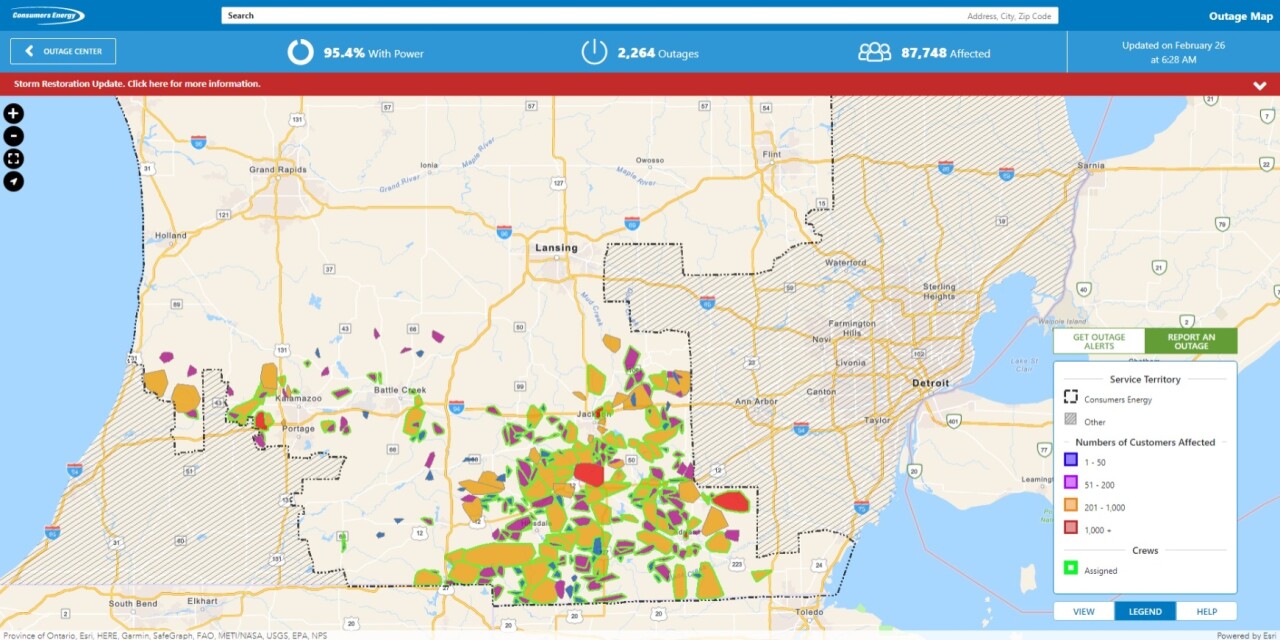Expand the storm restoration banner chevron
Viewport: 1280px width, 640px height.
tap(1259, 85)
